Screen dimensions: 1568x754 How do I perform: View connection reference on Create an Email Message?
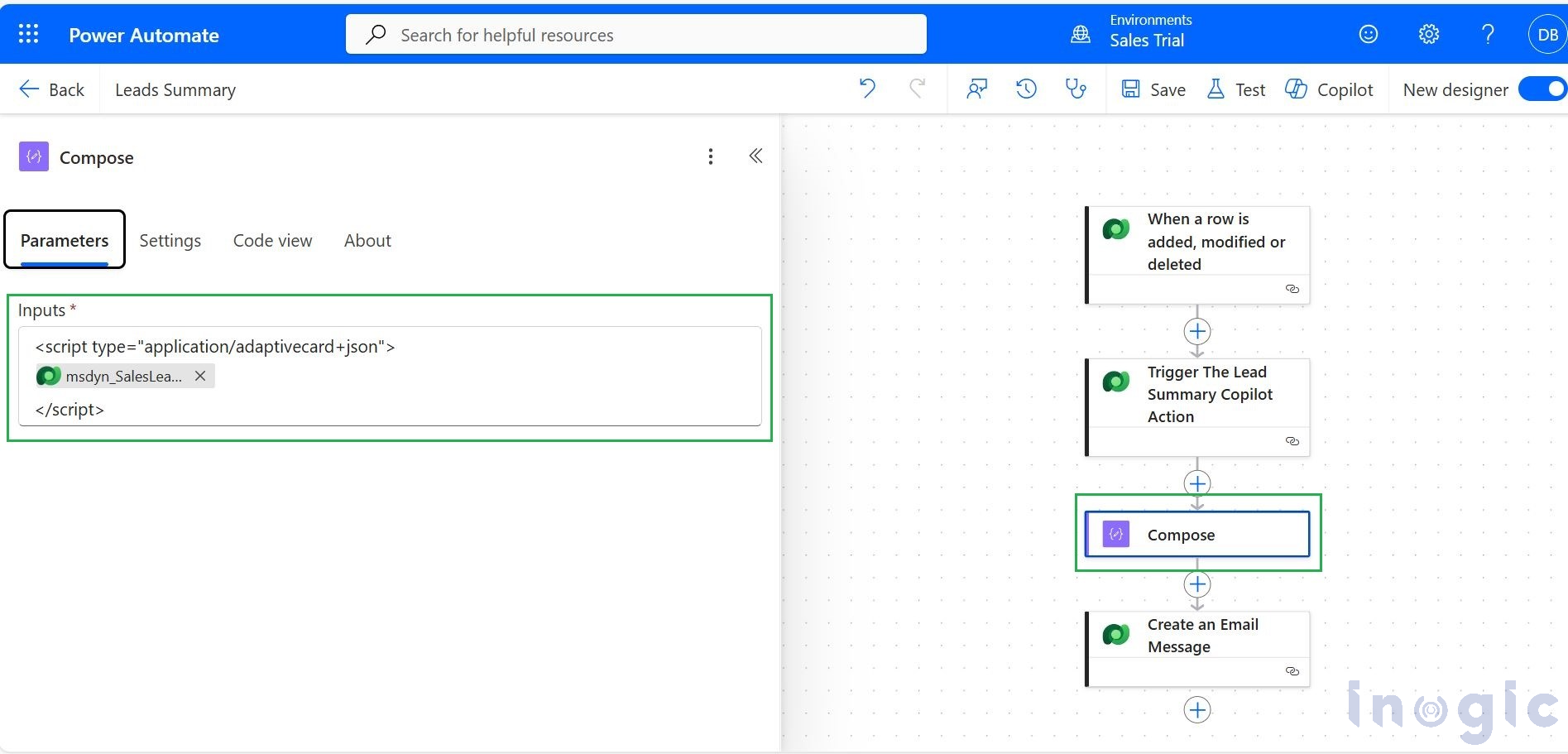tap(1292, 671)
